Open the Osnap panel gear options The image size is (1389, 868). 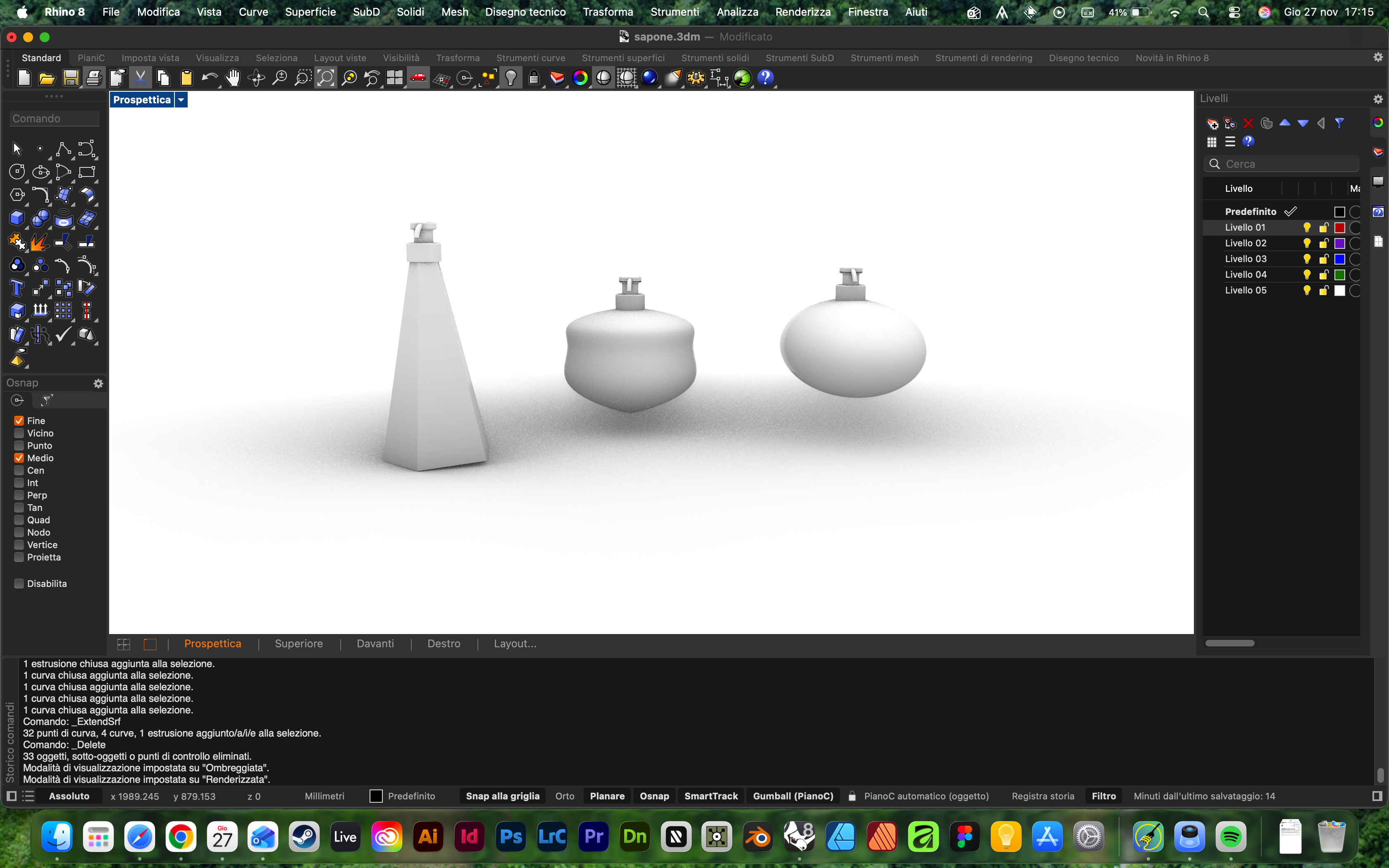[x=98, y=384]
